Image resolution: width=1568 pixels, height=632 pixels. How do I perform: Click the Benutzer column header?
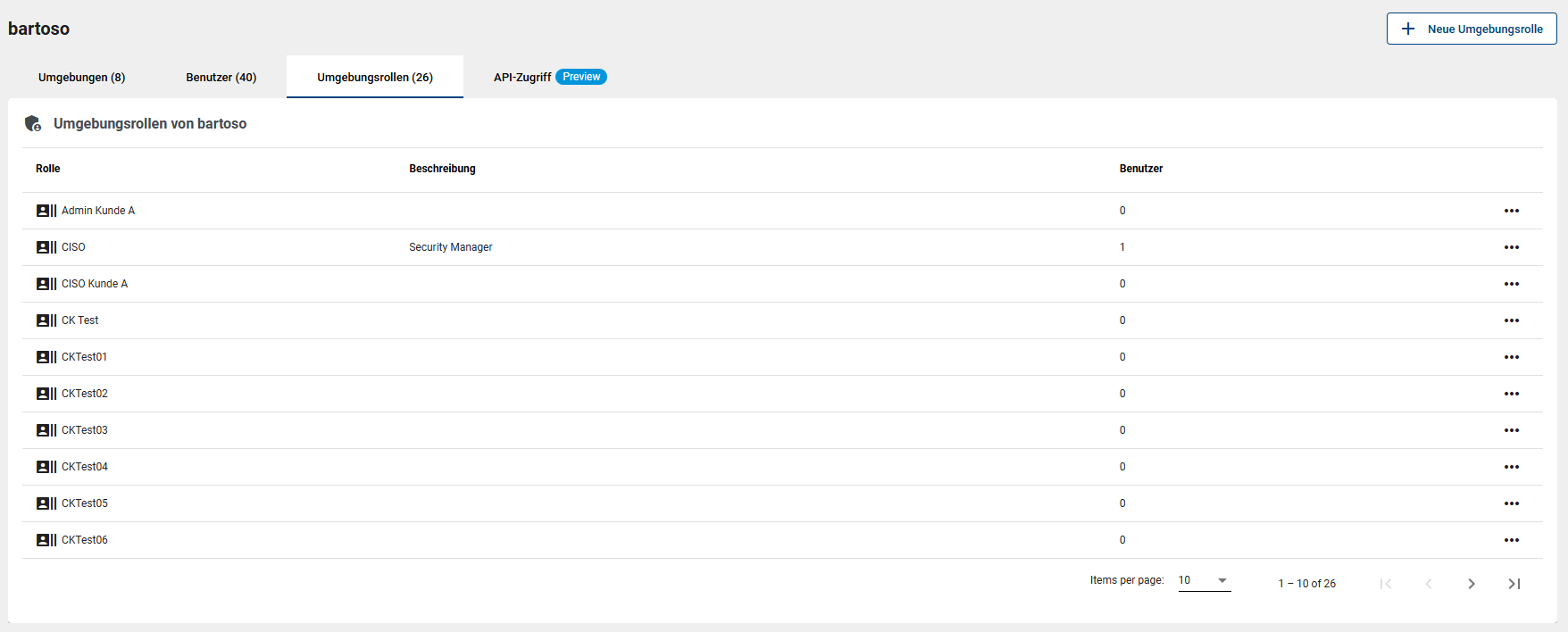coord(1140,169)
